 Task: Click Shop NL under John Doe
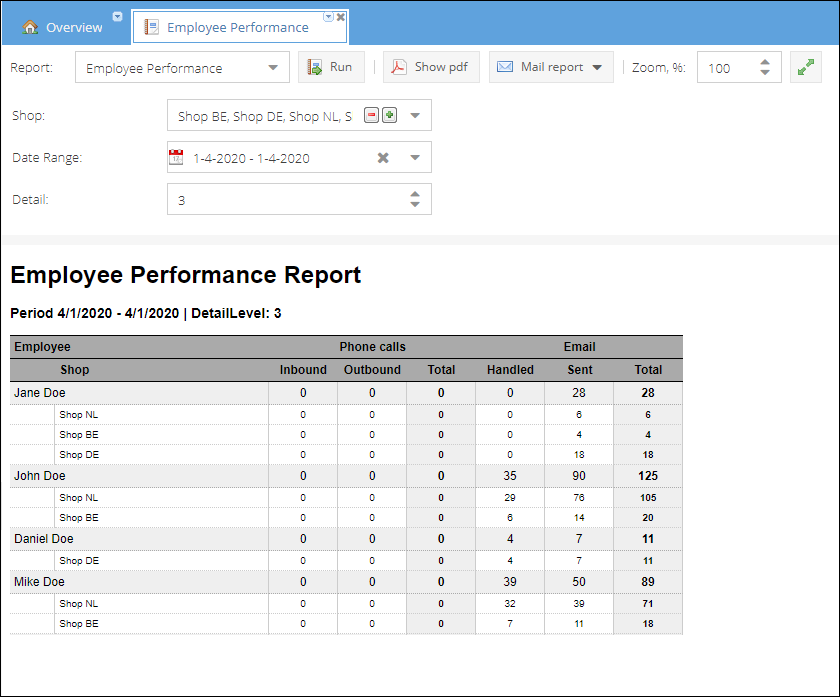pos(79,498)
